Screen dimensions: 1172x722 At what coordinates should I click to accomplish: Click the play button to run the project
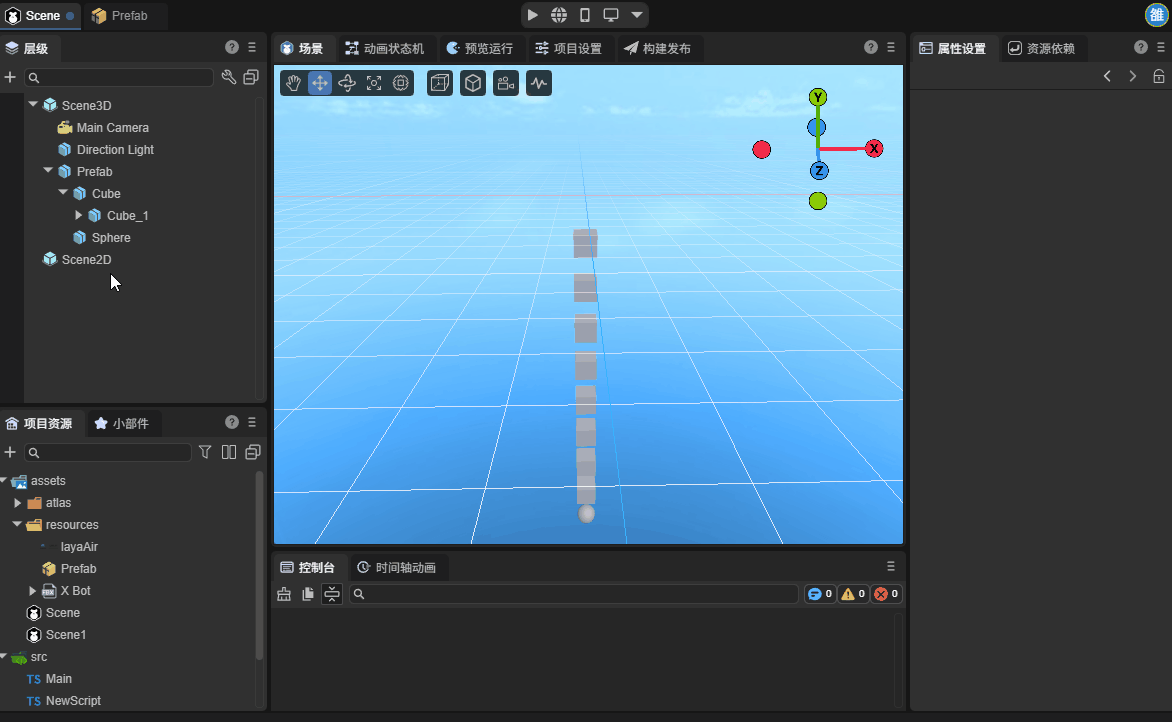point(533,15)
